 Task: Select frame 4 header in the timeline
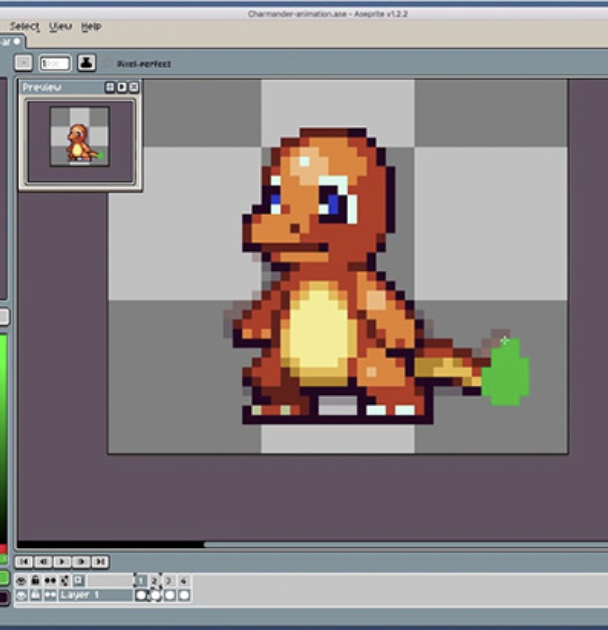click(183, 580)
